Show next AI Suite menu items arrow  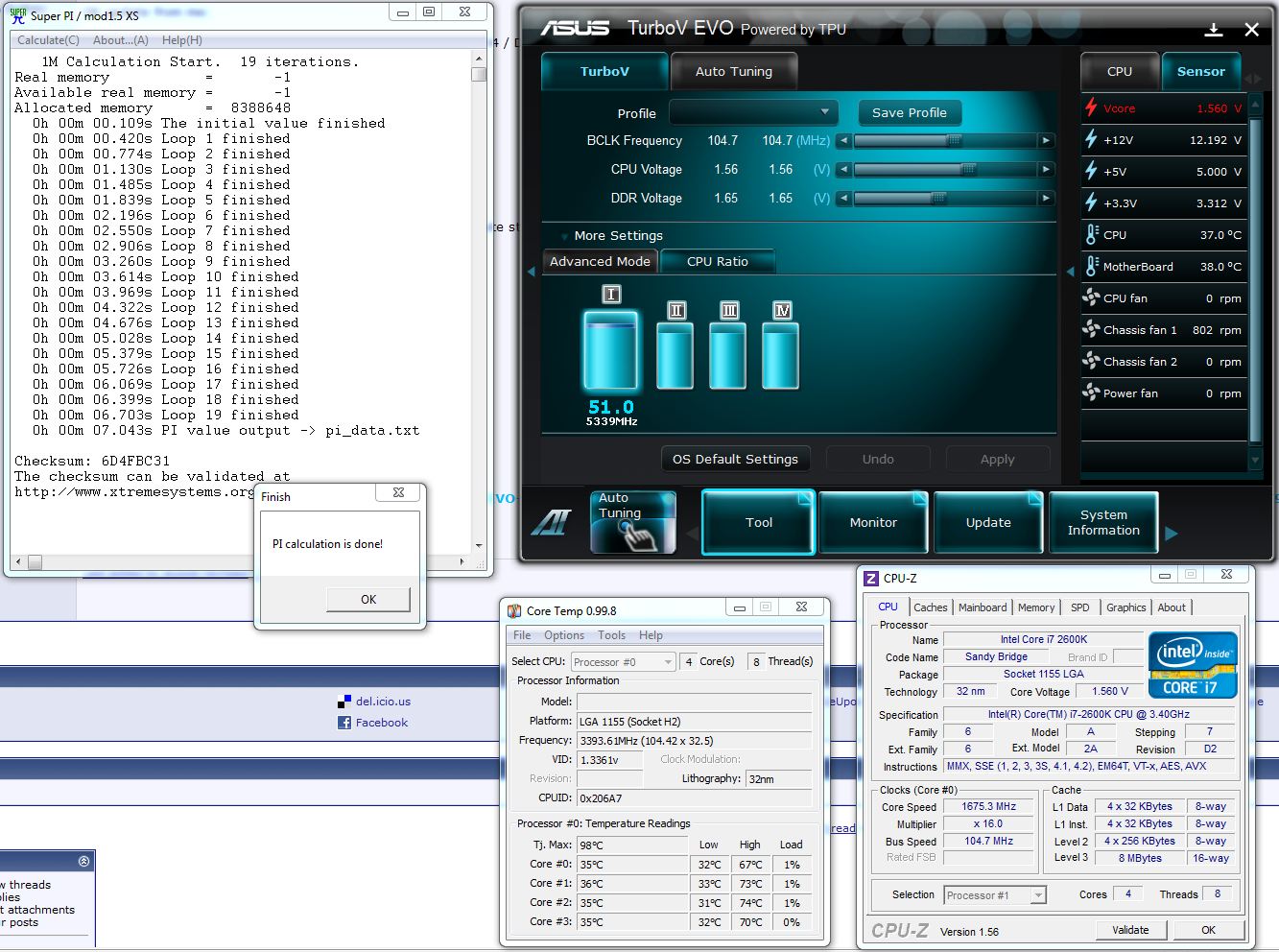coord(1171,534)
